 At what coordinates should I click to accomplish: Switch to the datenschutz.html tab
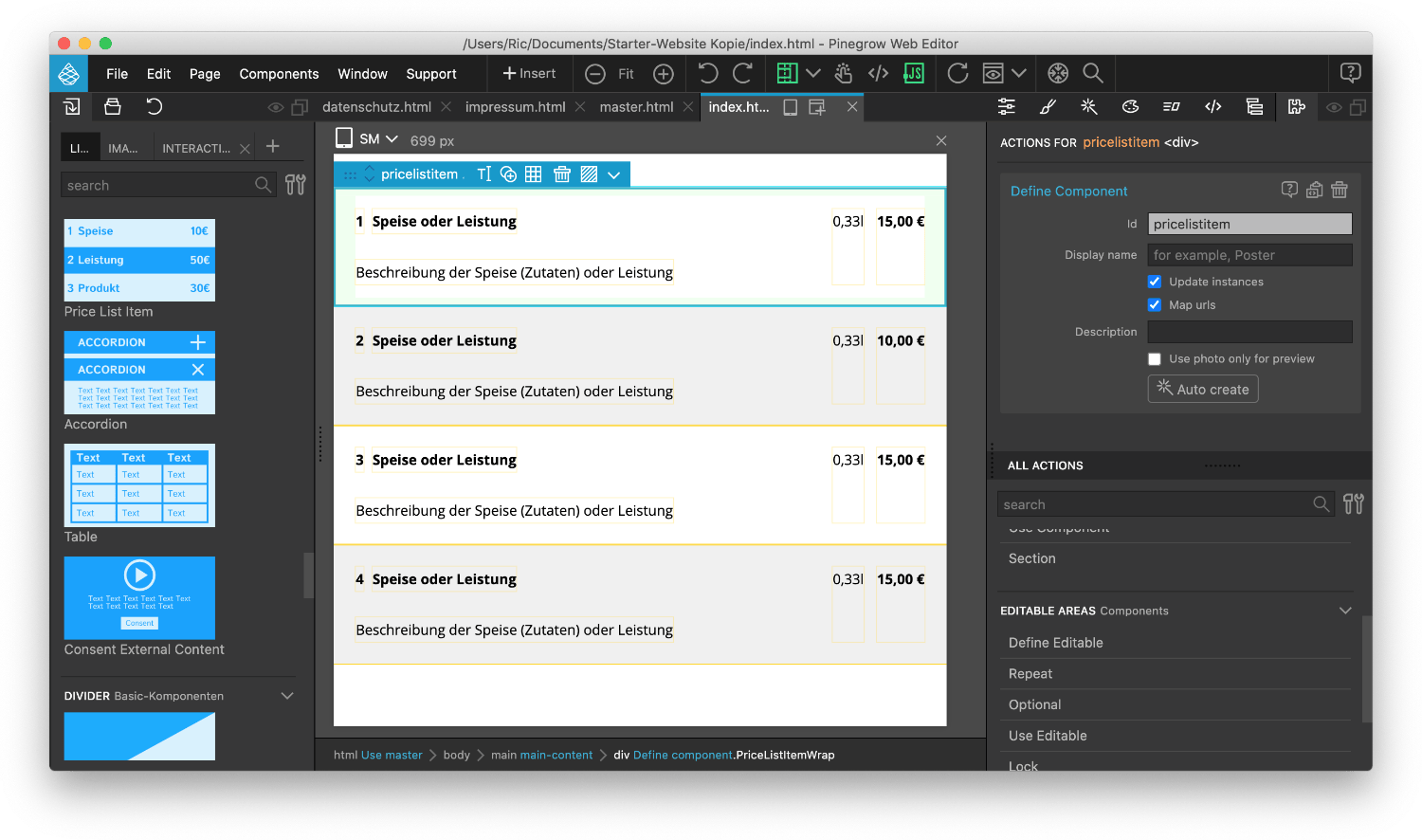376,107
